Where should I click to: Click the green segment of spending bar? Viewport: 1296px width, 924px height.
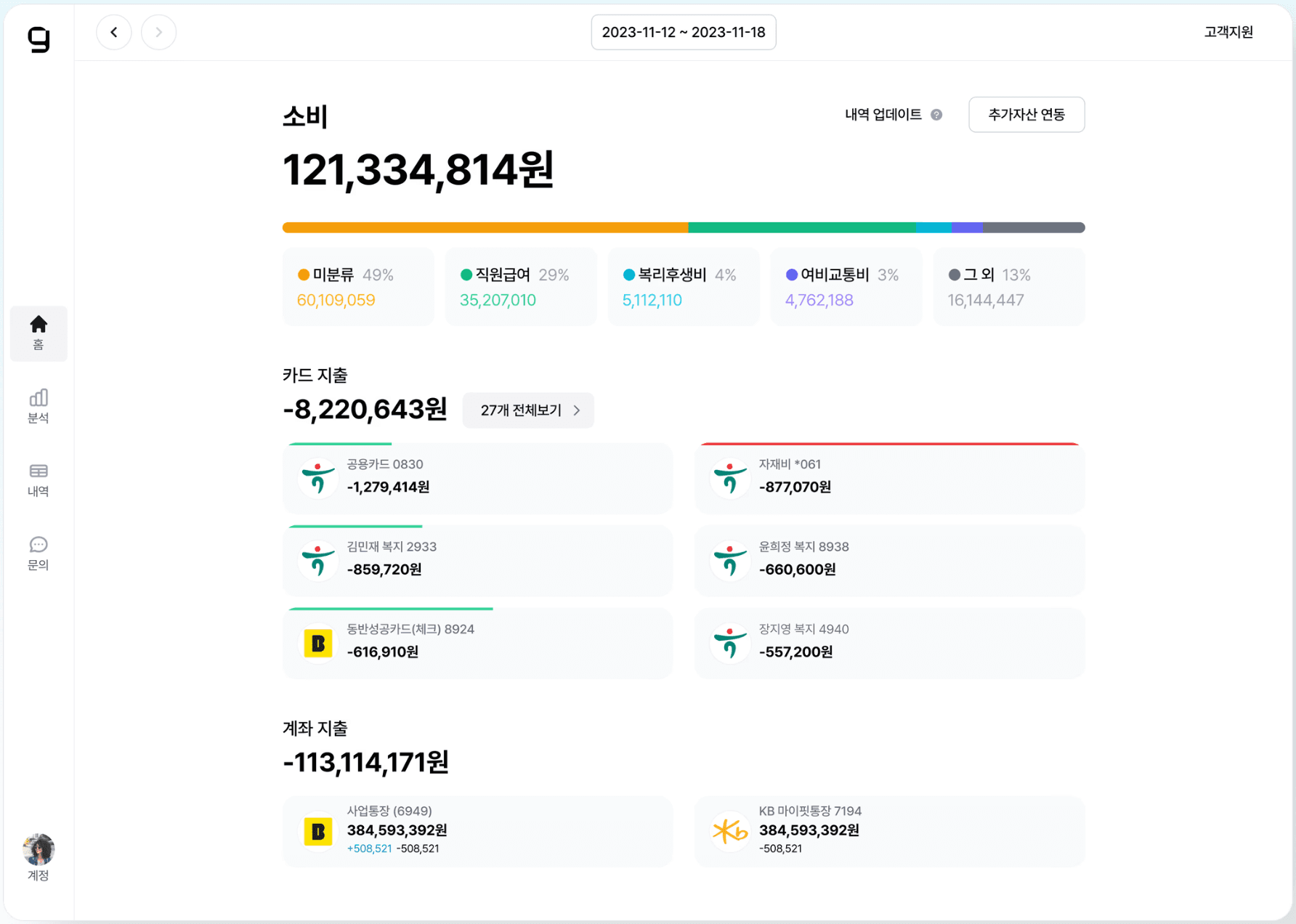[x=802, y=227]
